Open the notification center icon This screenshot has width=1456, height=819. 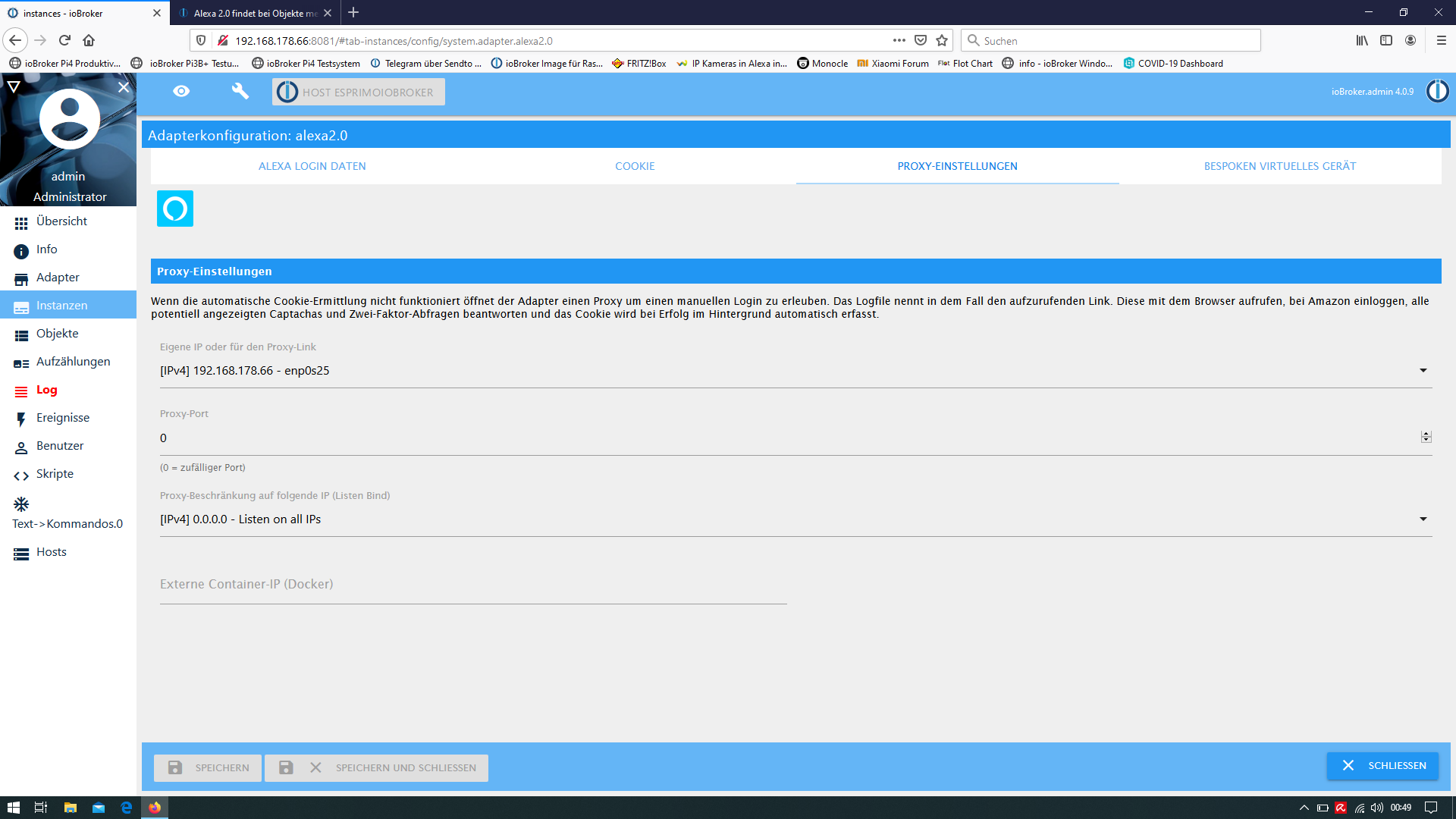tap(1431, 808)
